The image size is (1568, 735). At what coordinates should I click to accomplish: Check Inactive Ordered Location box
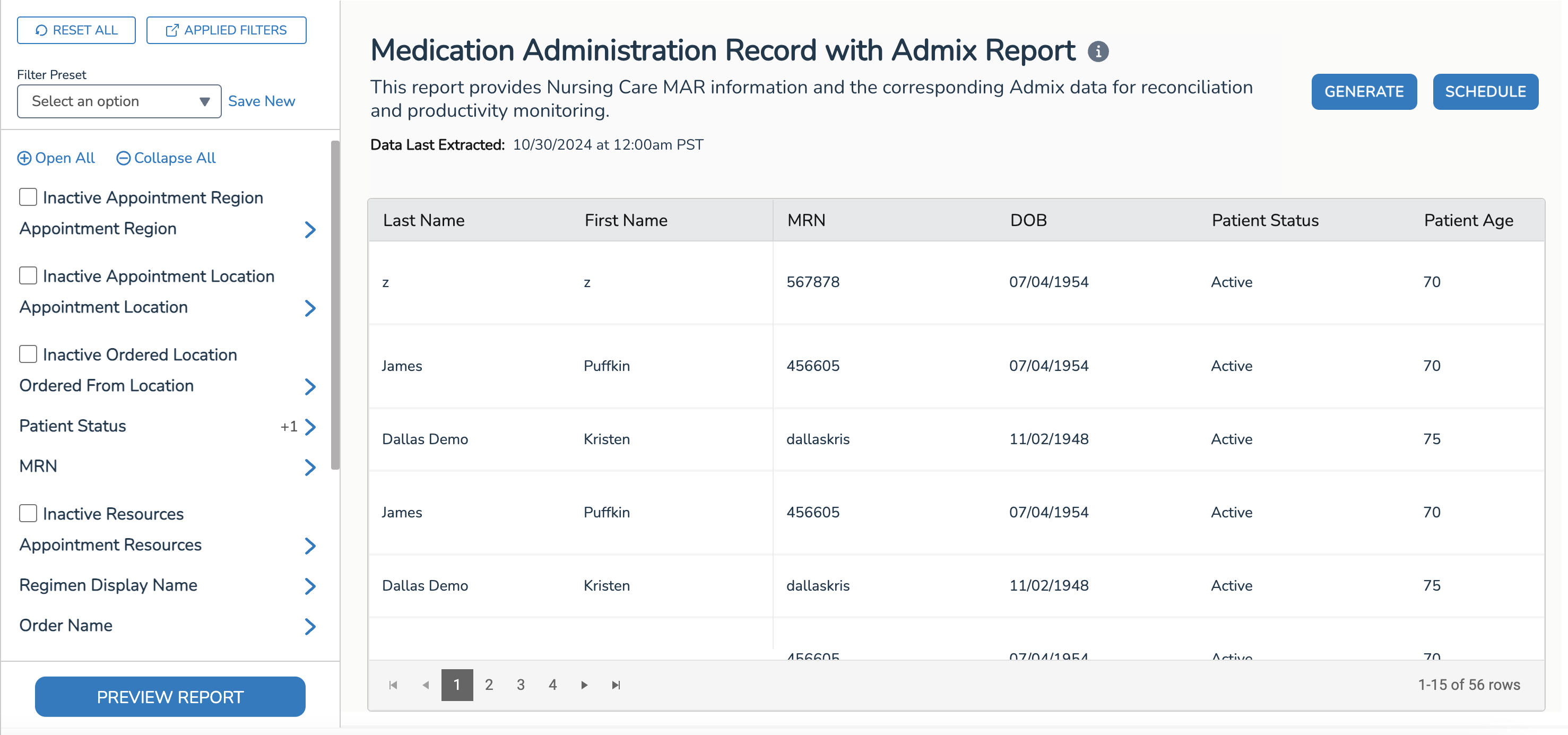click(x=28, y=354)
